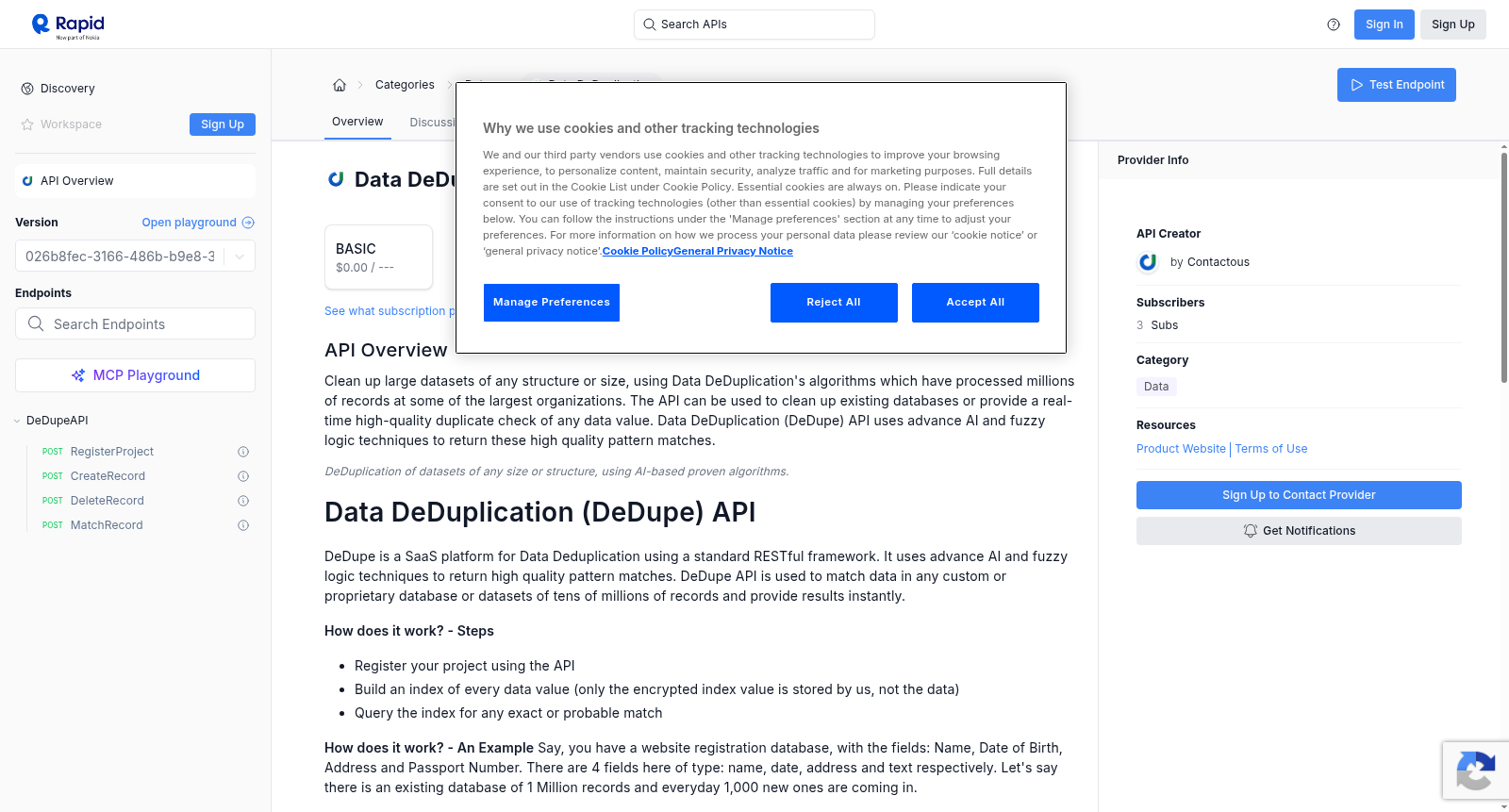Click the magnifier icon in Search APIs

click(x=650, y=25)
